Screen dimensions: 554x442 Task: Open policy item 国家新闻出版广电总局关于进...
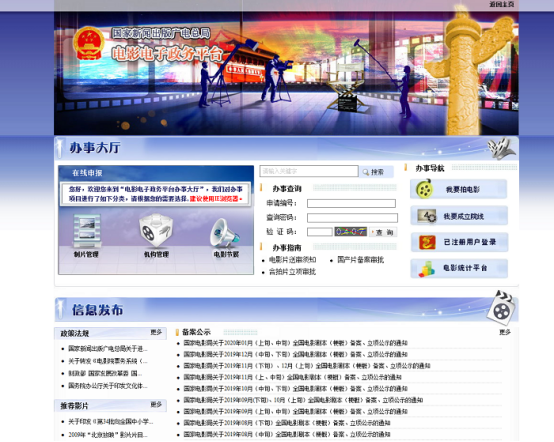108,349
